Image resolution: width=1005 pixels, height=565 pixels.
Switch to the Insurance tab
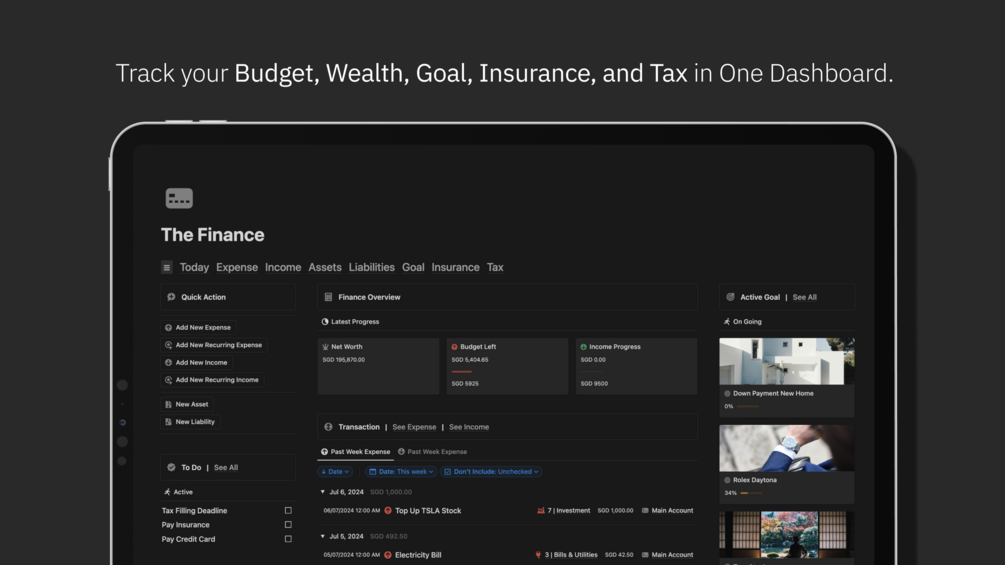click(455, 268)
